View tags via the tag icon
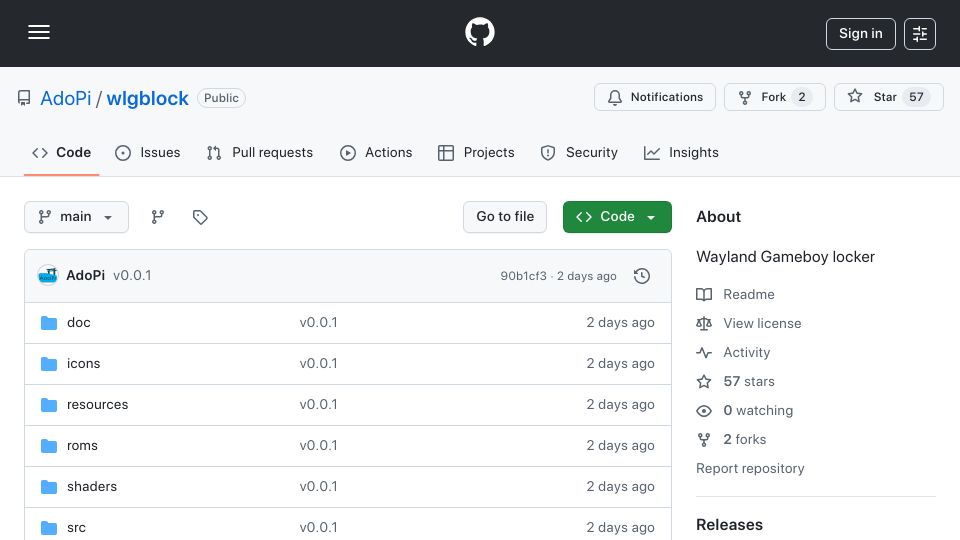Image resolution: width=960 pixels, height=540 pixels. pyautogui.click(x=200, y=217)
